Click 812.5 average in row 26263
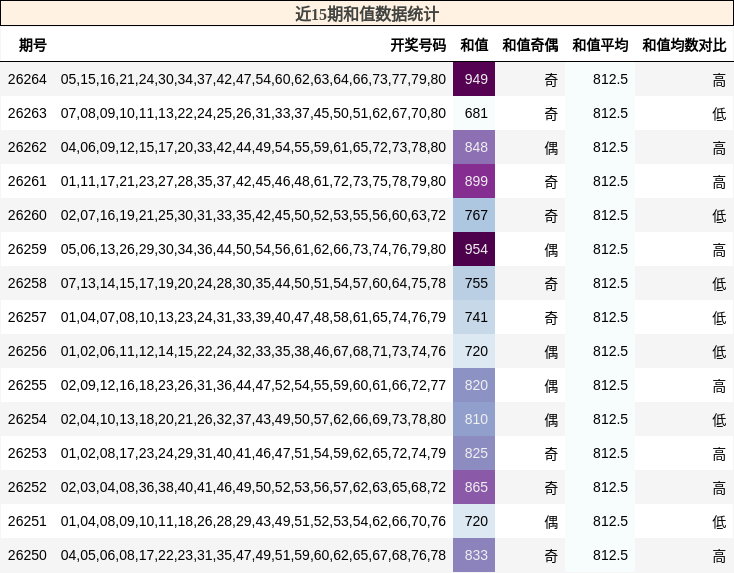The width and height of the screenshot is (734, 573). pyautogui.click(x=610, y=113)
